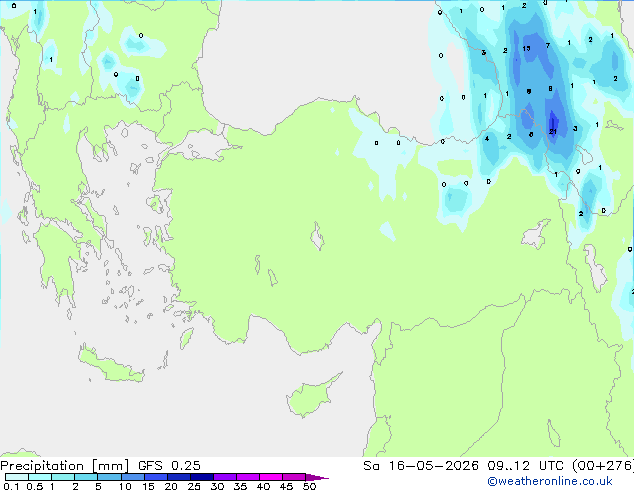634x490 pixels.
Task: Click the forecast date 'Sa 16-05-2026'
Action: click(x=421, y=466)
